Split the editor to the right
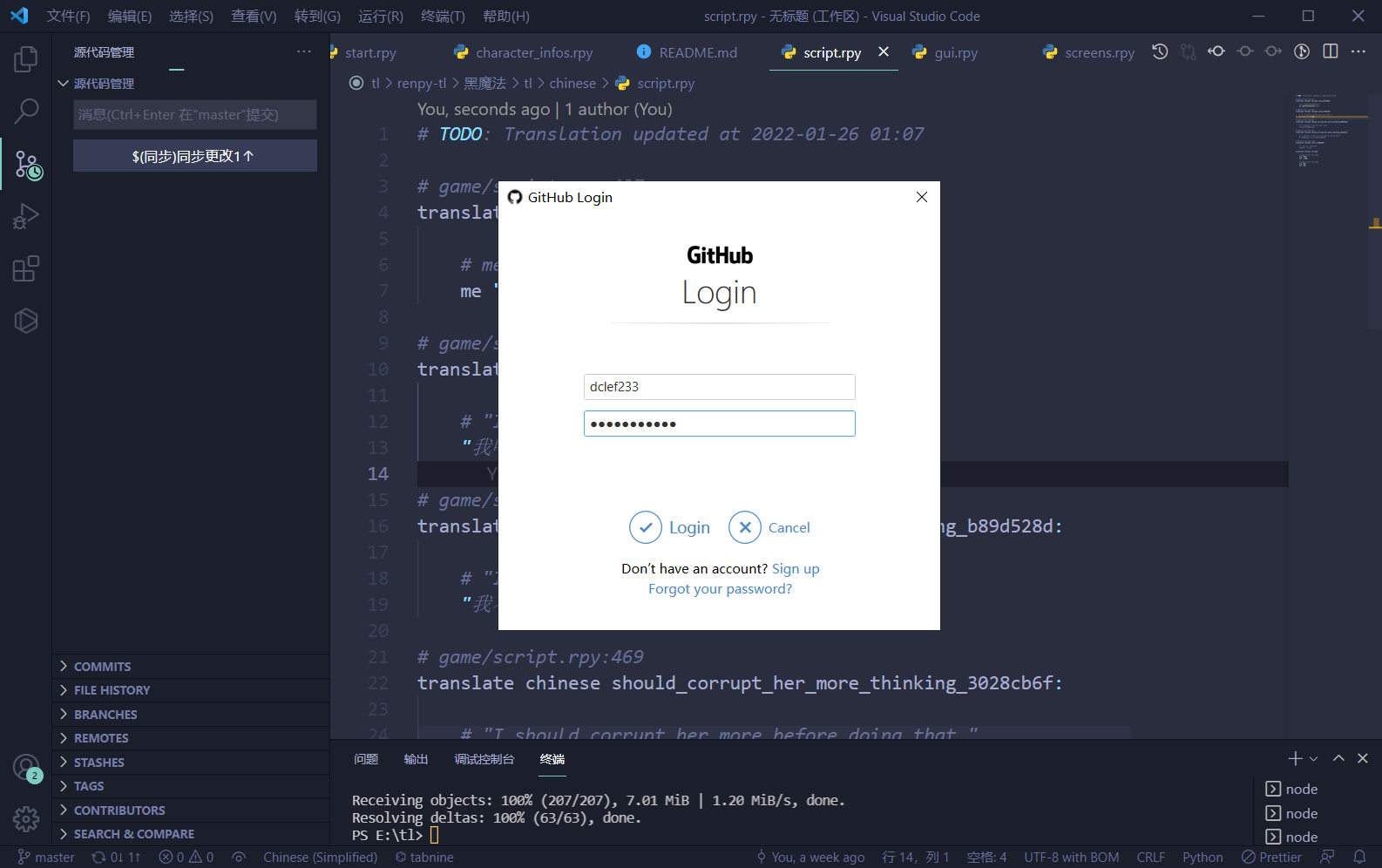The height and width of the screenshot is (868, 1382). tap(1331, 51)
